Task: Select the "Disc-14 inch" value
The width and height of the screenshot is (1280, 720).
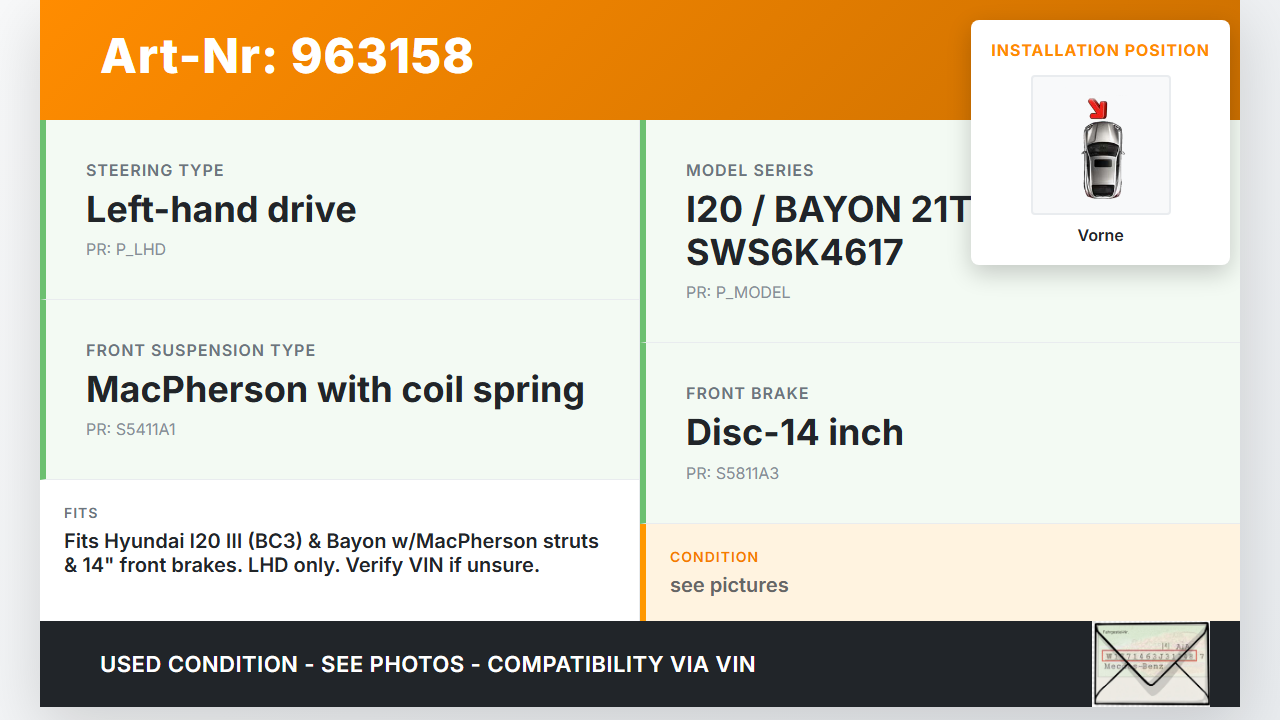Action: point(795,432)
